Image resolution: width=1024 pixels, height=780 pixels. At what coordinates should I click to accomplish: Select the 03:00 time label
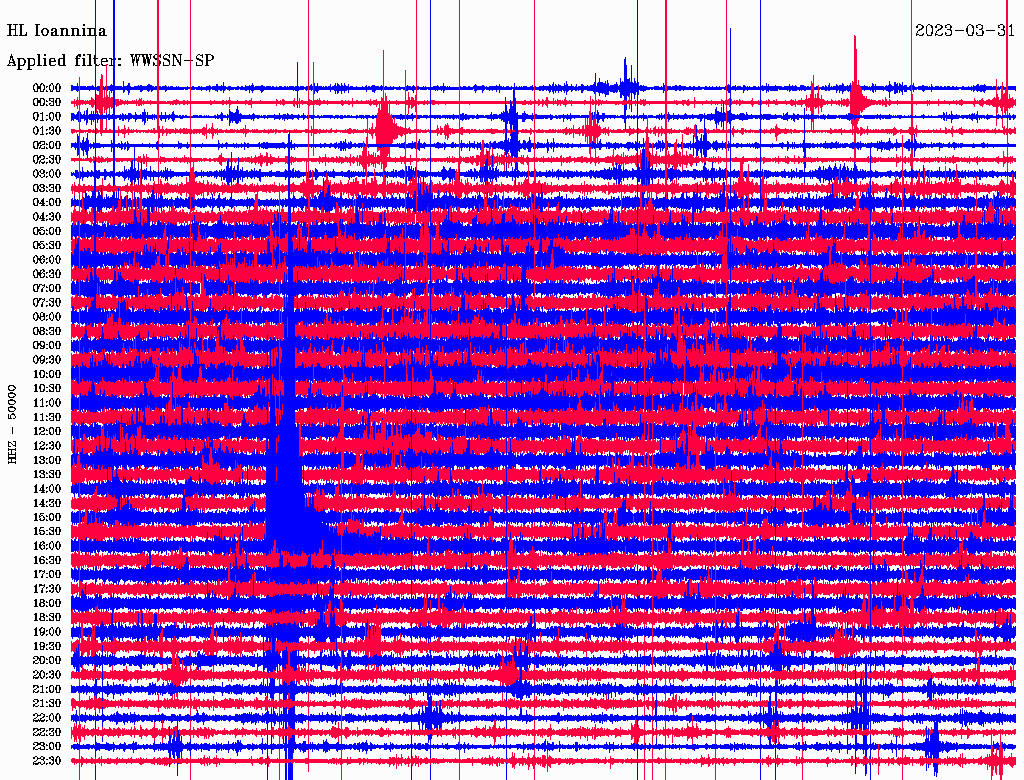pyautogui.click(x=47, y=174)
